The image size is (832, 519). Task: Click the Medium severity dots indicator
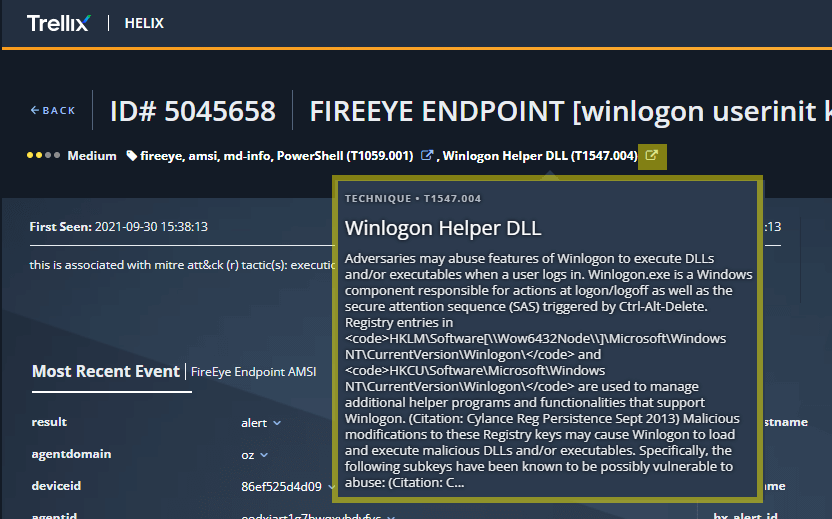44,156
